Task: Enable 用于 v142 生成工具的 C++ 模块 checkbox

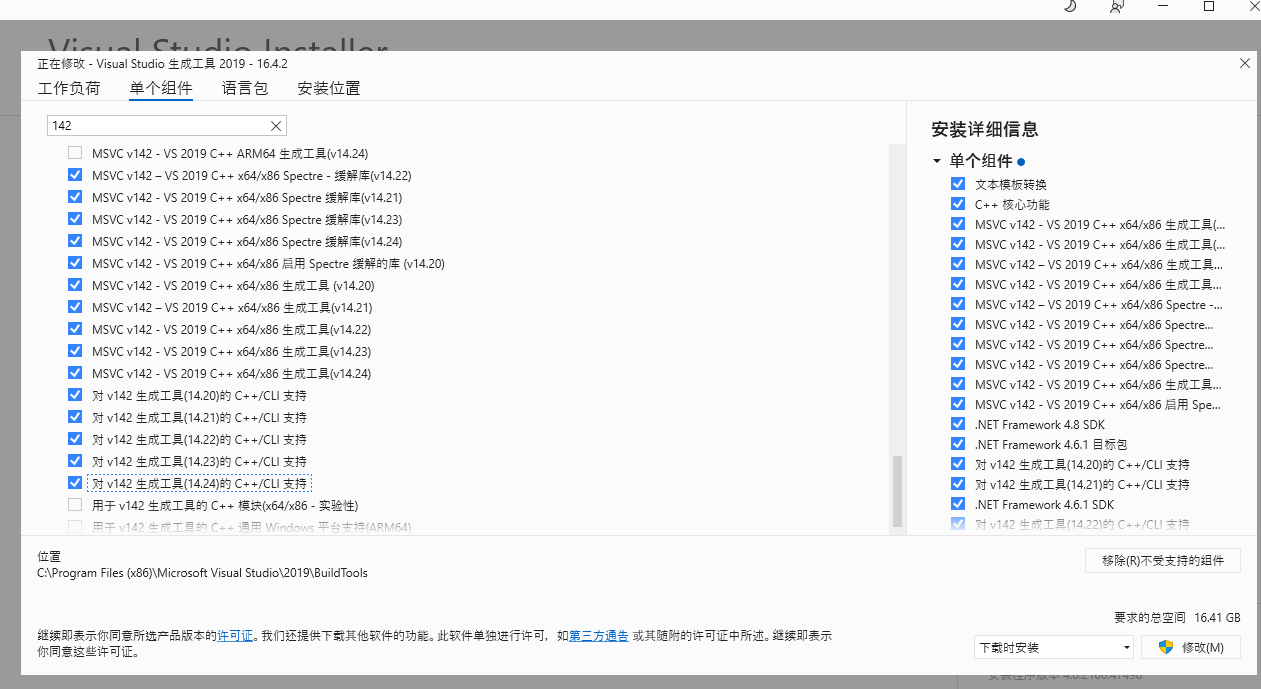Action: pyautogui.click(x=75, y=505)
